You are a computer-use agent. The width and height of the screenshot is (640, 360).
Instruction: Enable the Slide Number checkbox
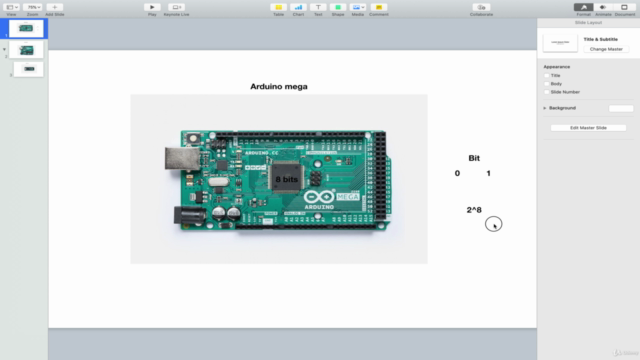pyautogui.click(x=547, y=92)
